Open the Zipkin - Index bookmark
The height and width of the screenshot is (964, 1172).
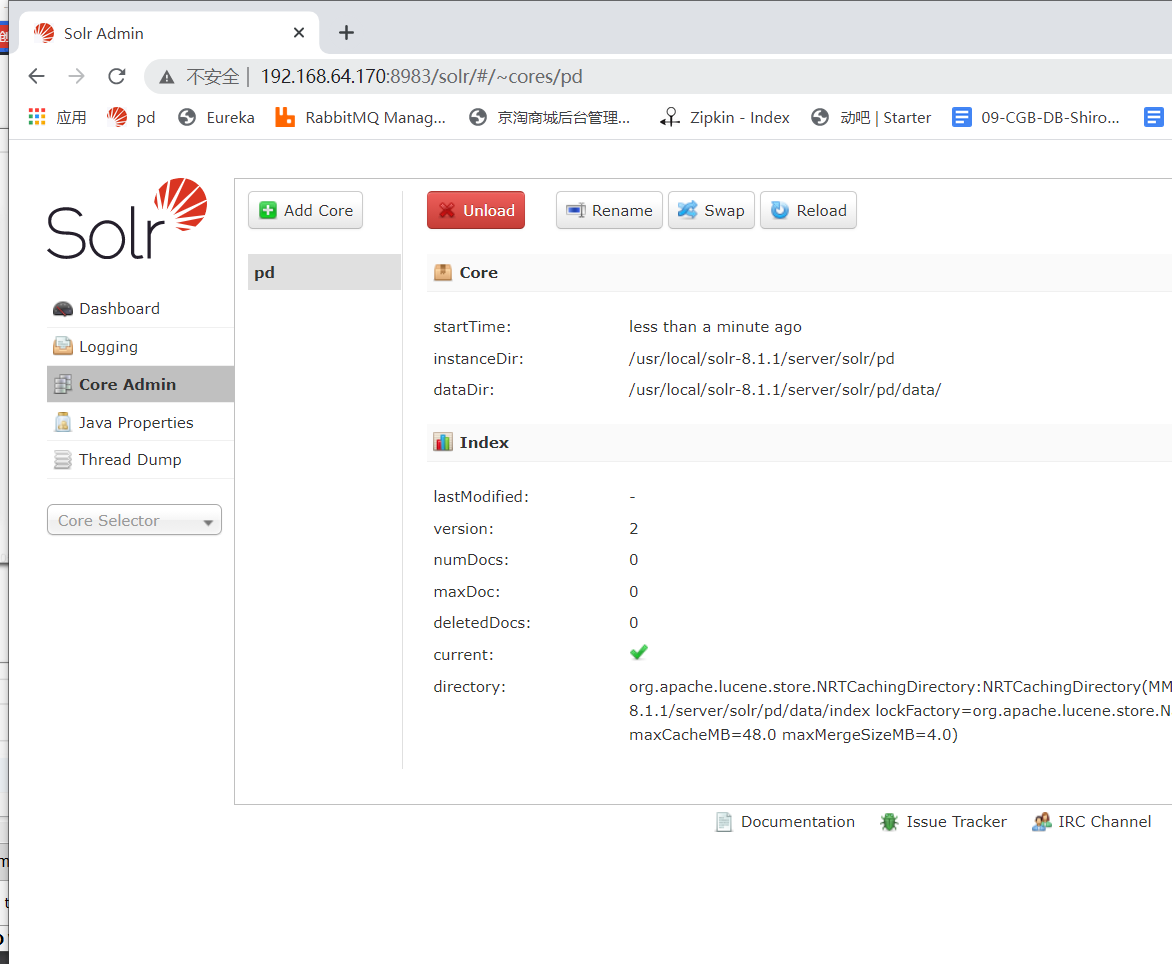725,117
